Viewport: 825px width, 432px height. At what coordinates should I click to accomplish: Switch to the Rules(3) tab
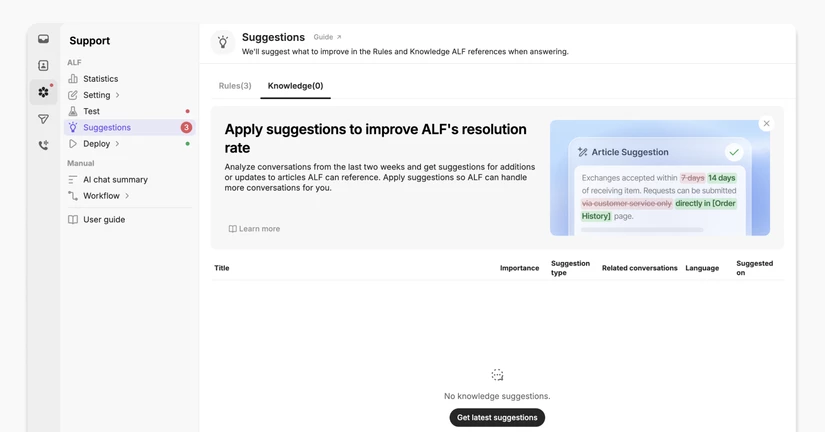pos(235,86)
